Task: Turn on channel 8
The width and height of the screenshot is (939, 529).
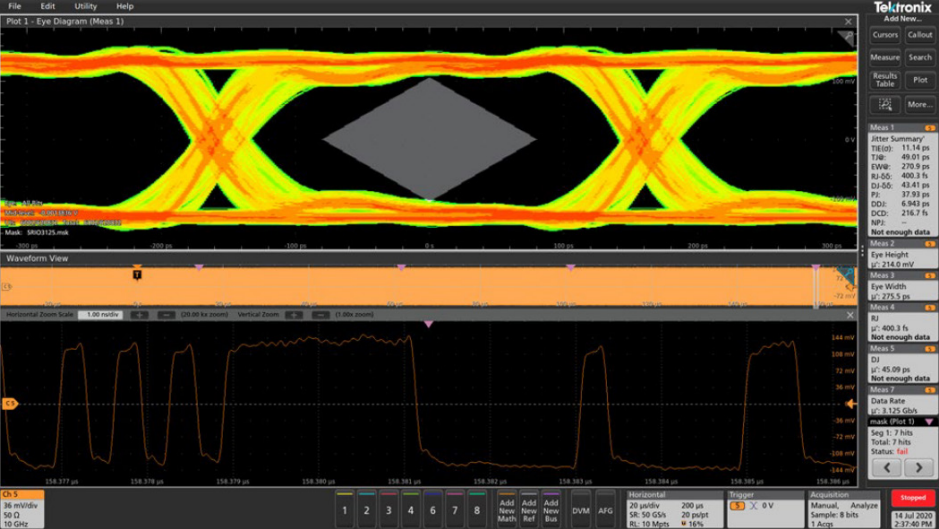Action: pos(477,509)
